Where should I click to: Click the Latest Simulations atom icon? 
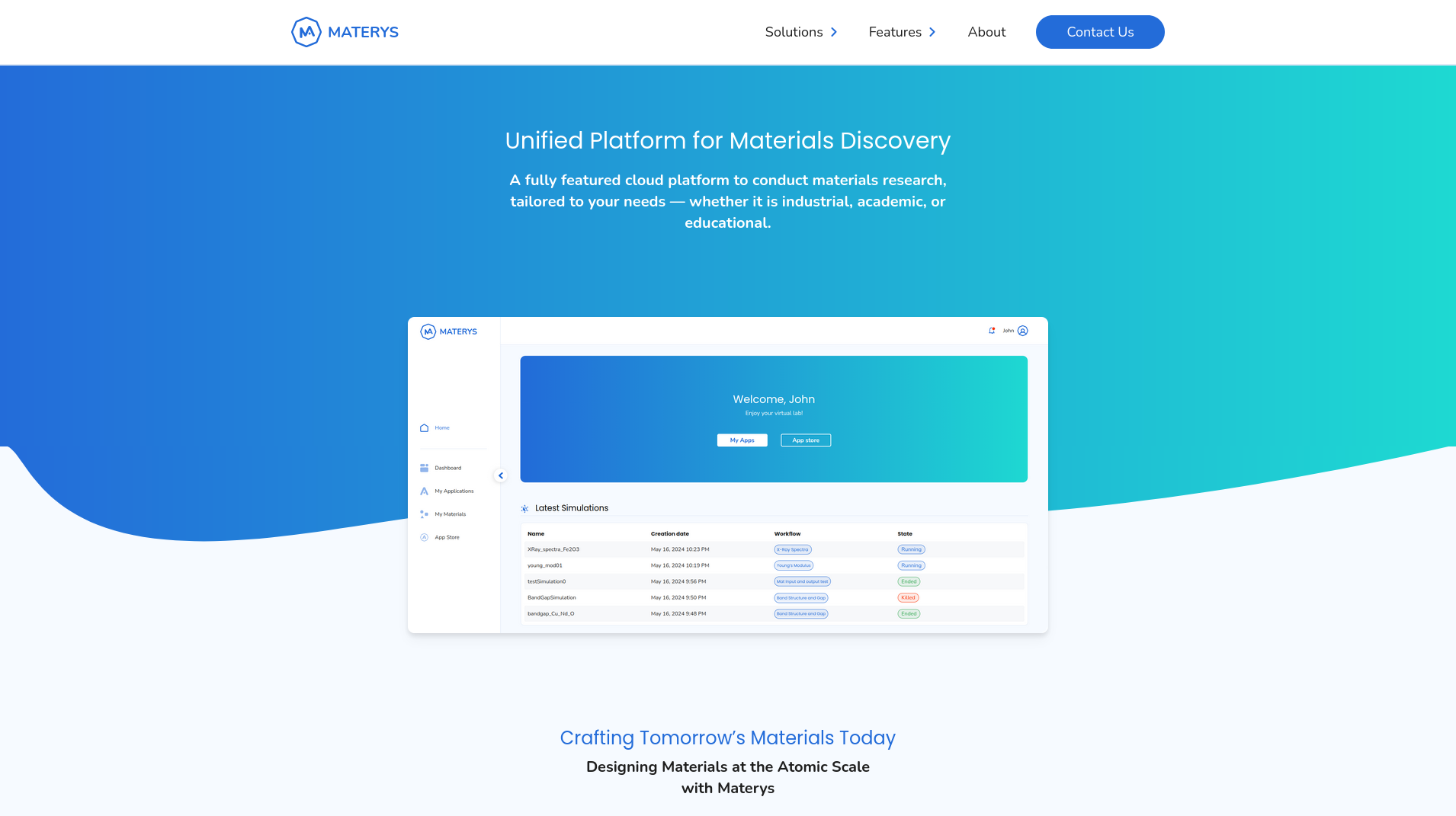(x=524, y=508)
